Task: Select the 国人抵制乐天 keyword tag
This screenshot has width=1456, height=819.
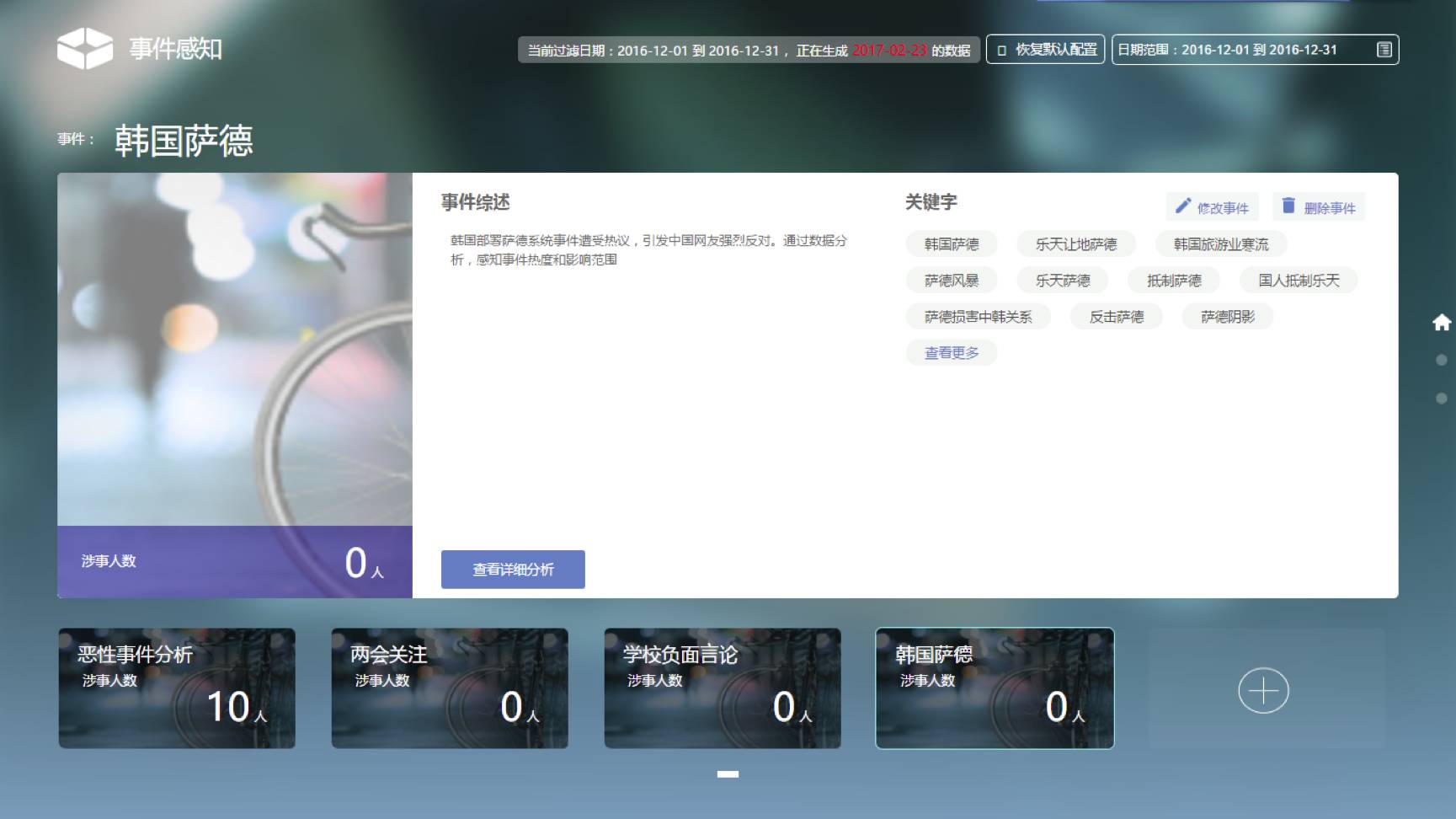Action: [x=1299, y=281]
